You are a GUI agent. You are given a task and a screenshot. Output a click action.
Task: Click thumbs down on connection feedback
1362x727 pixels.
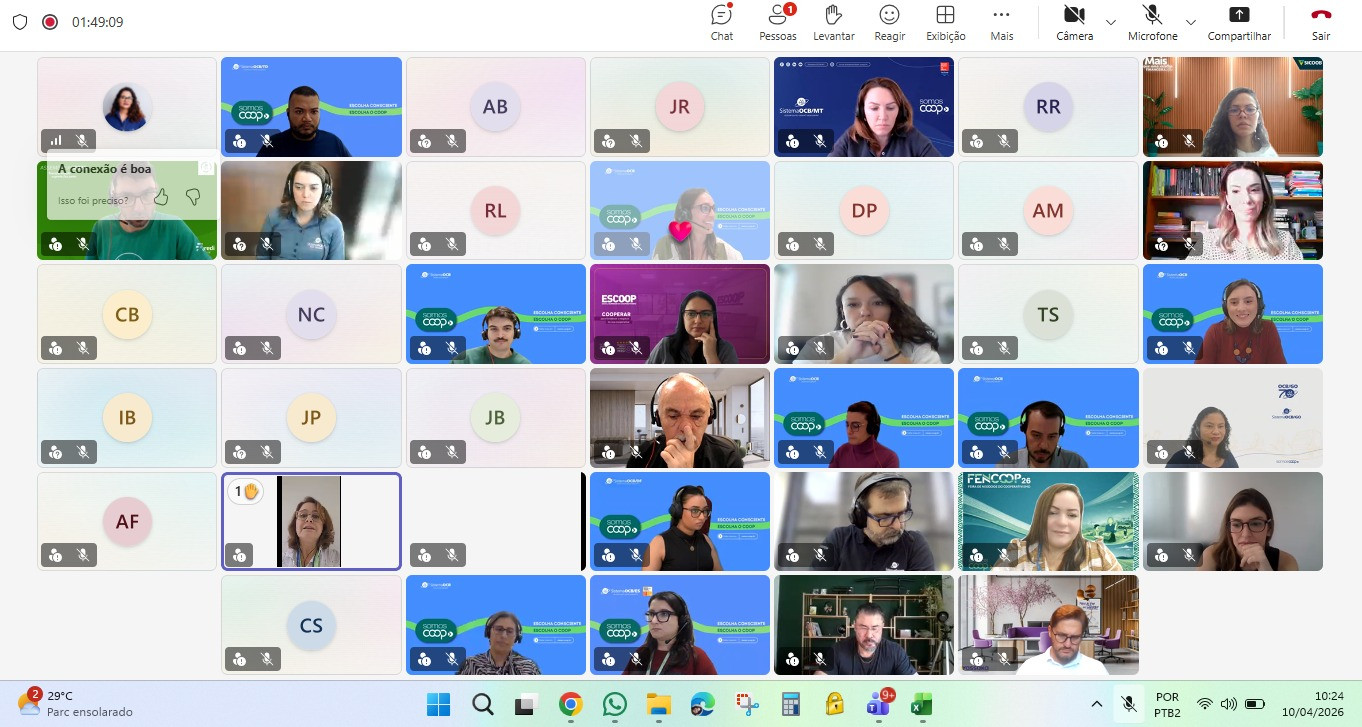(193, 197)
